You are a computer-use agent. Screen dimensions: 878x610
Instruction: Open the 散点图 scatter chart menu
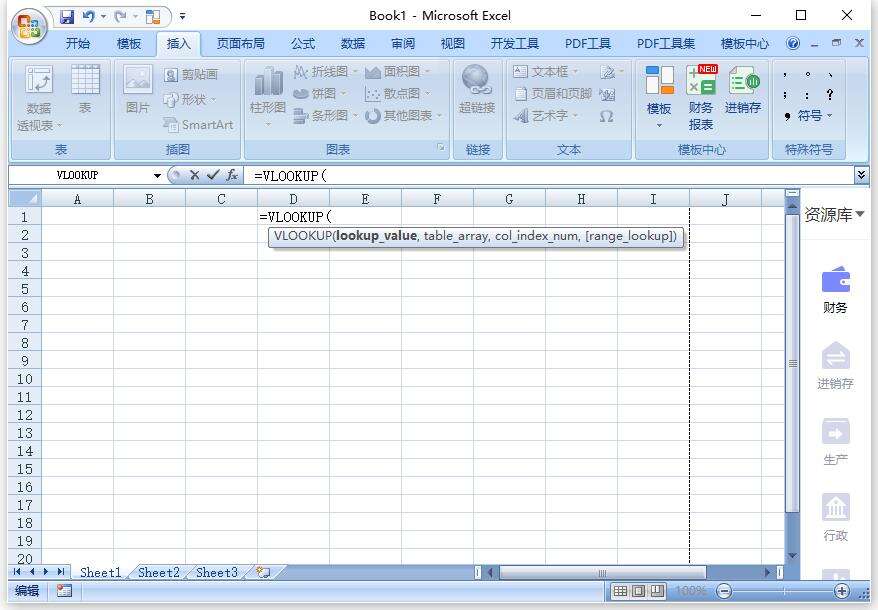(398, 94)
